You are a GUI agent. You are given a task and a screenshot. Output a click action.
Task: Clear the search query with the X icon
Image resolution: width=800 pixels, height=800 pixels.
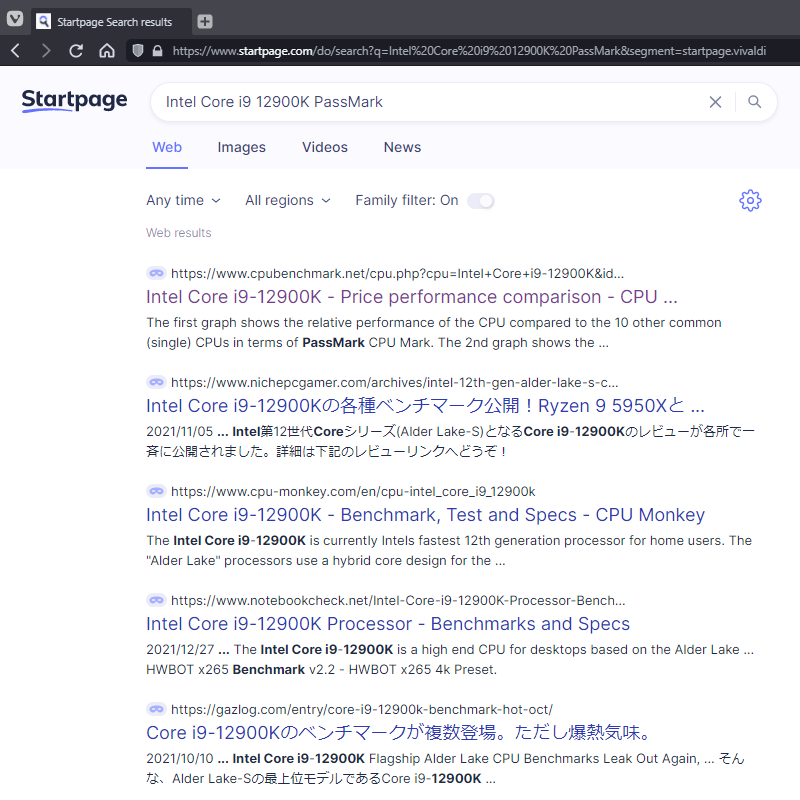715,101
